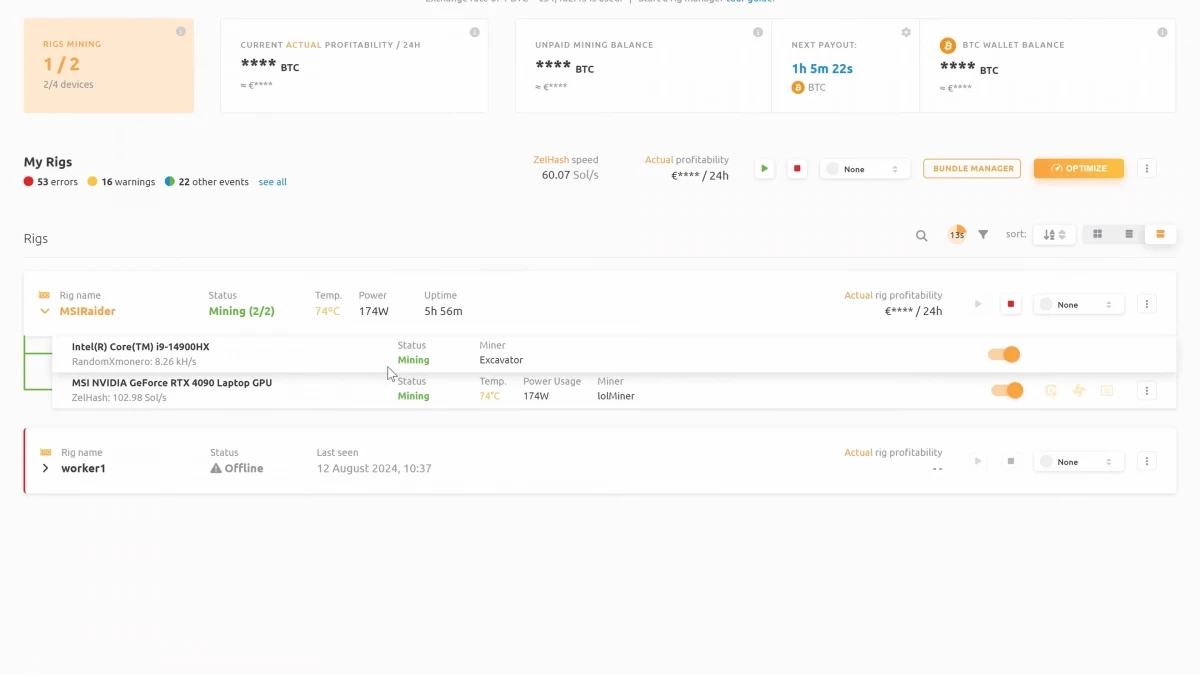Toggle mining on Intel i9-14900HX CPU
Viewport: 1200px width, 675px height.
point(1005,354)
